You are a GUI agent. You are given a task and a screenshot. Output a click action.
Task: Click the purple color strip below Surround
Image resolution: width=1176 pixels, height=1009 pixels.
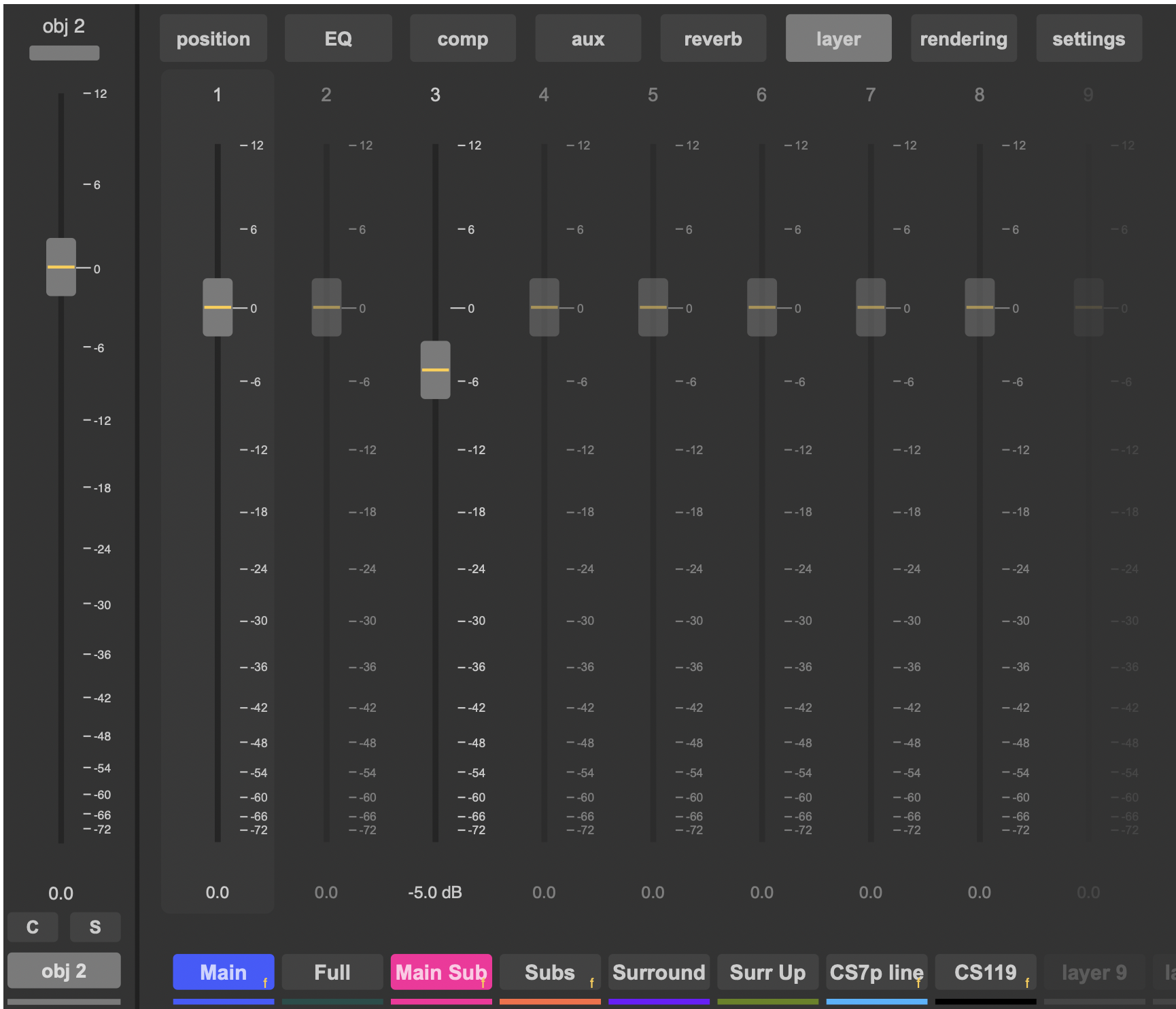point(659,1002)
